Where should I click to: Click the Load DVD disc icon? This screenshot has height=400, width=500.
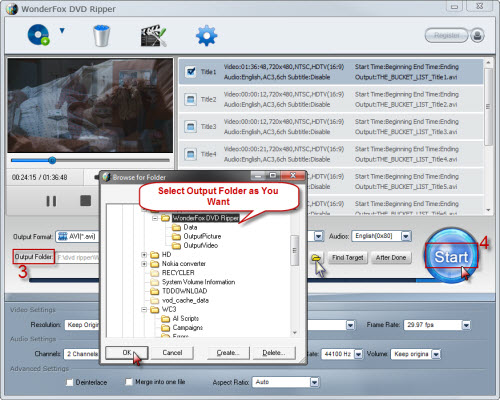pos(38,35)
